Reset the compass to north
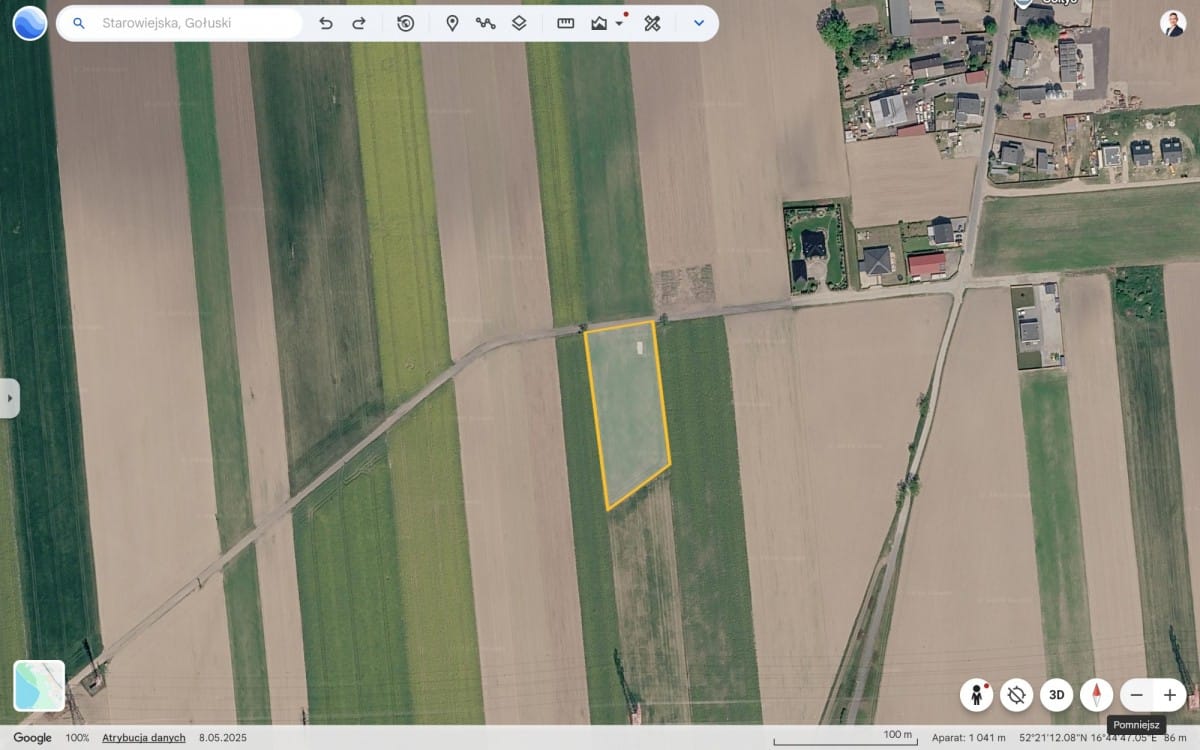 (x=1097, y=695)
